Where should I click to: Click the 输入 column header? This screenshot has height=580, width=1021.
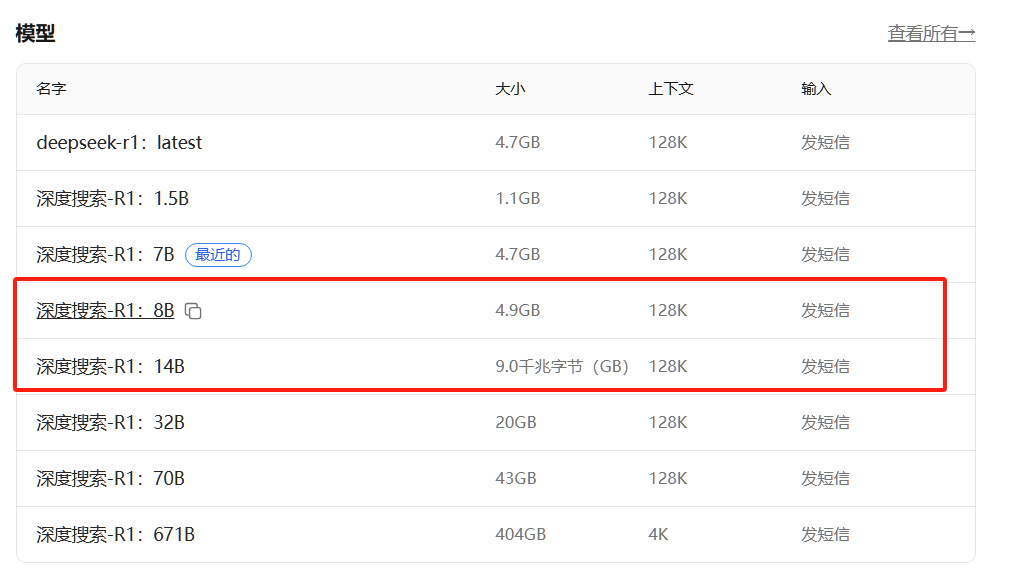pyautogui.click(x=816, y=89)
